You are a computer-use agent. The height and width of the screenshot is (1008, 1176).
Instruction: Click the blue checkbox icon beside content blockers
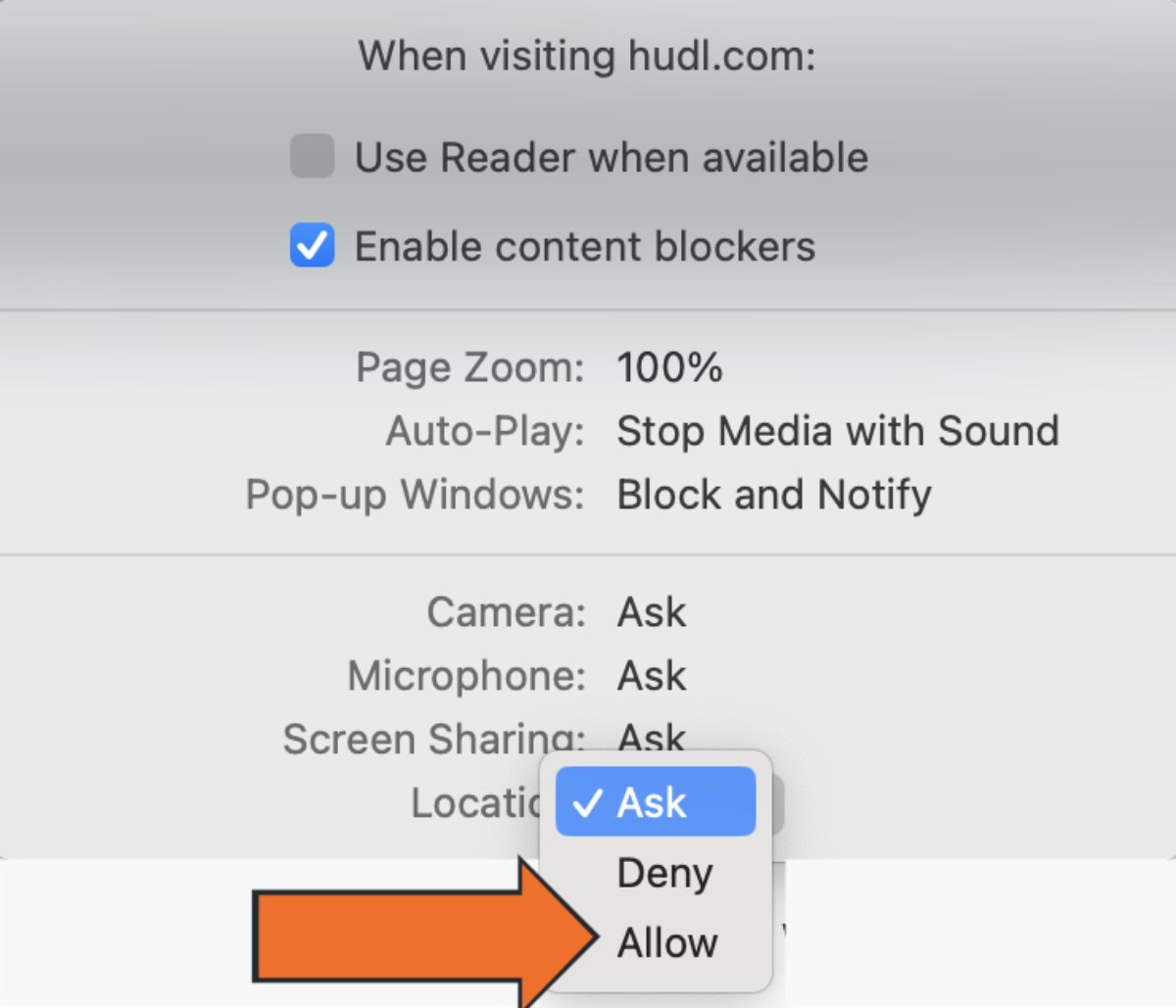pos(311,246)
